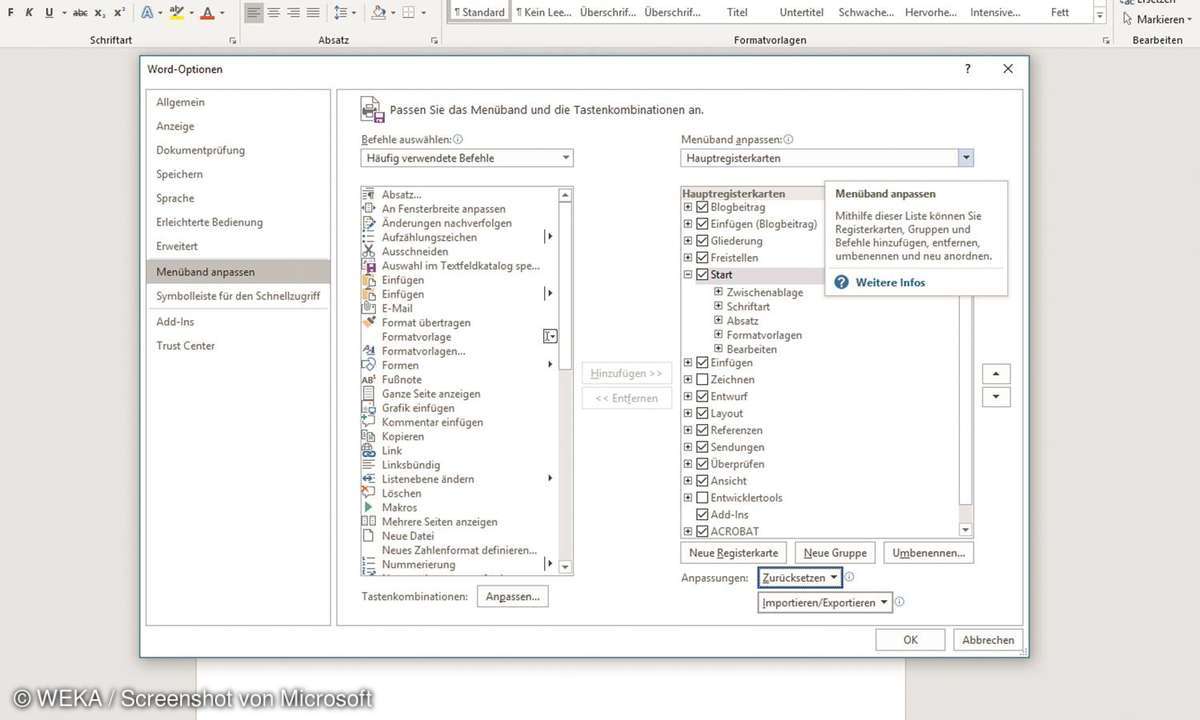
Task: Apply subscript formatting in ribbon
Action: click(x=100, y=13)
